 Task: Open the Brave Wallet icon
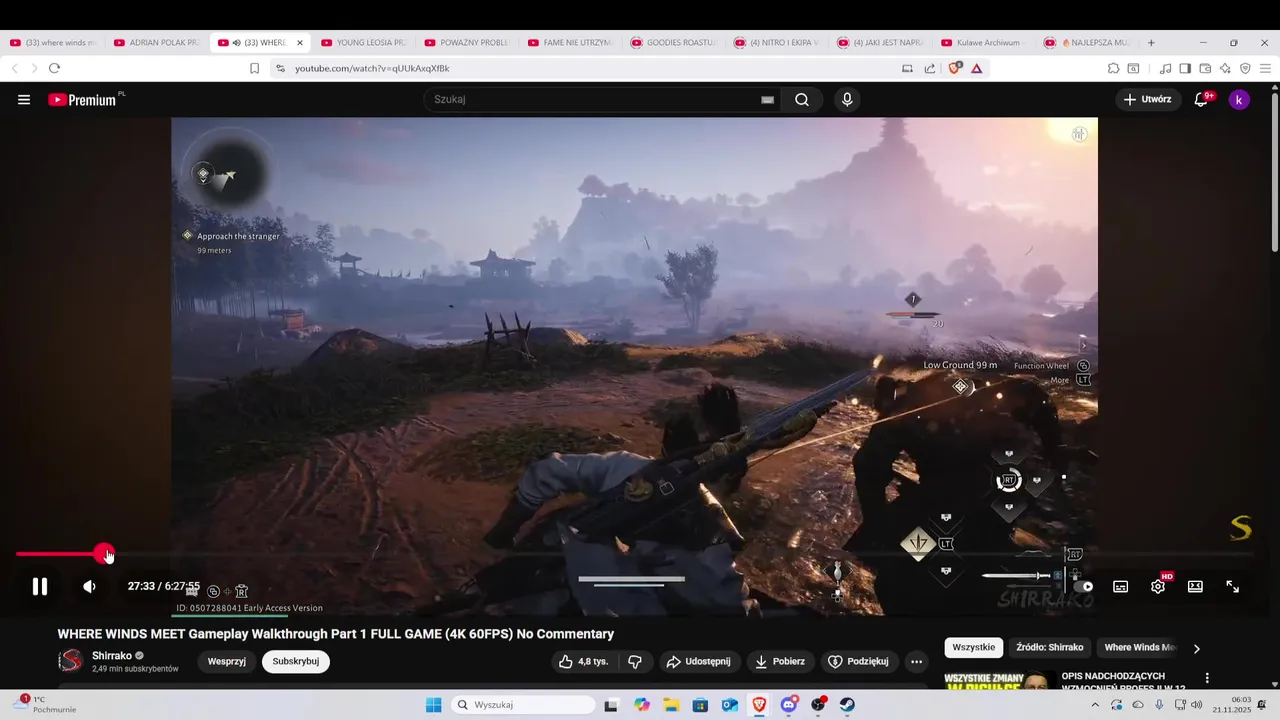pos(1205,68)
